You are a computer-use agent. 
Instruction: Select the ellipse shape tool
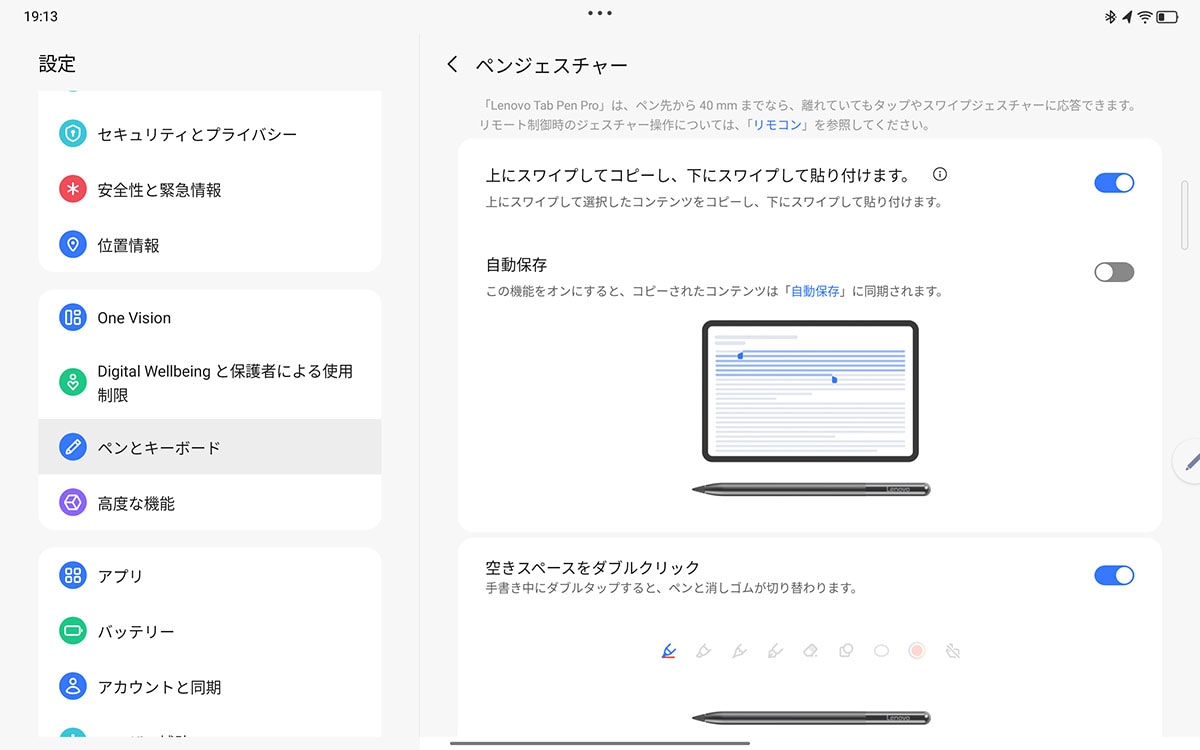881,650
